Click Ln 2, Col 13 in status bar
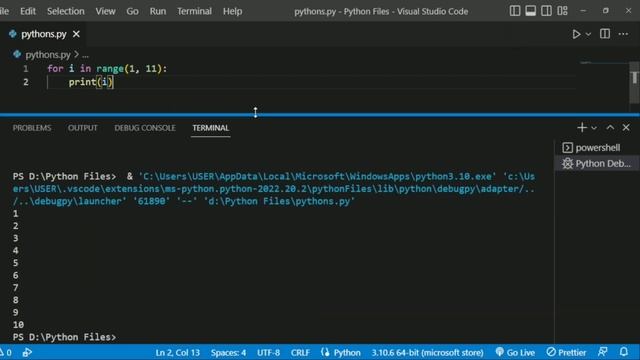This screenshot has width=640, height=360. coord(178,352)
